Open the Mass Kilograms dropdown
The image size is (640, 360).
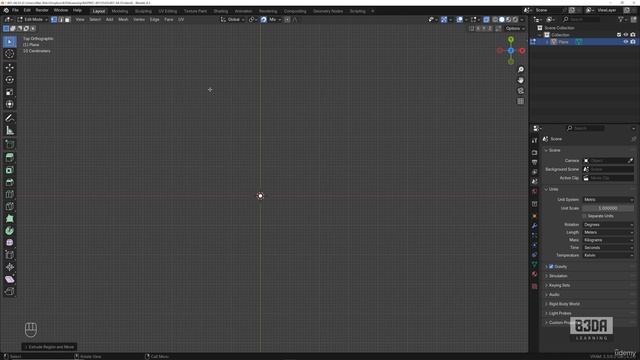[608, 240]
